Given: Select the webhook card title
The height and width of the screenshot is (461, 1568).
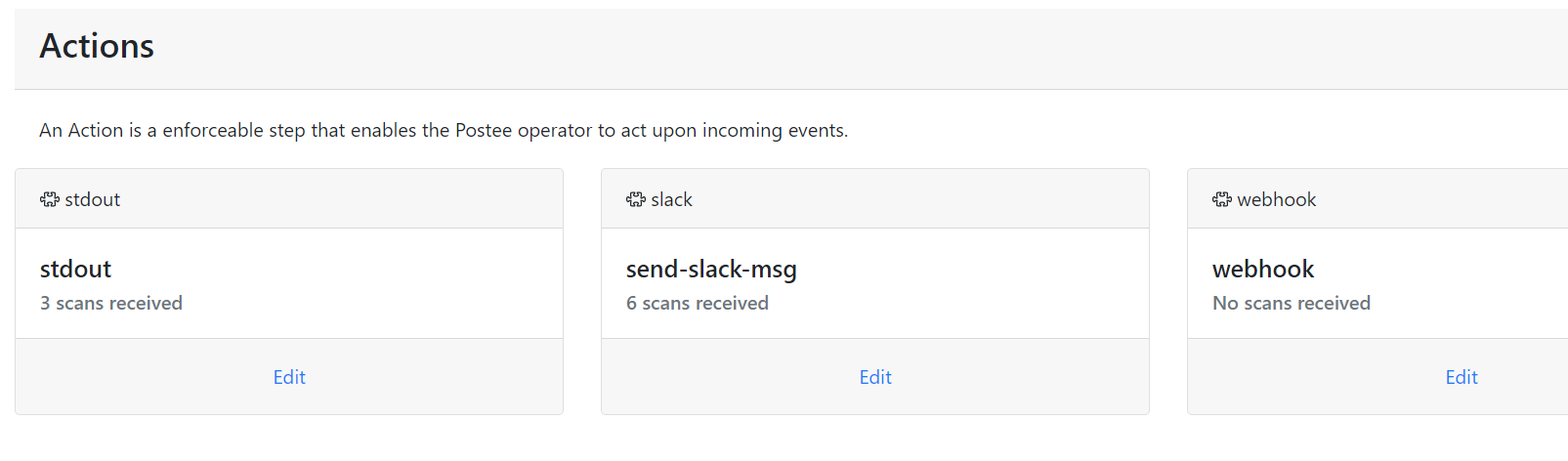Looking at the screenshot, I should click(1263, 269).
